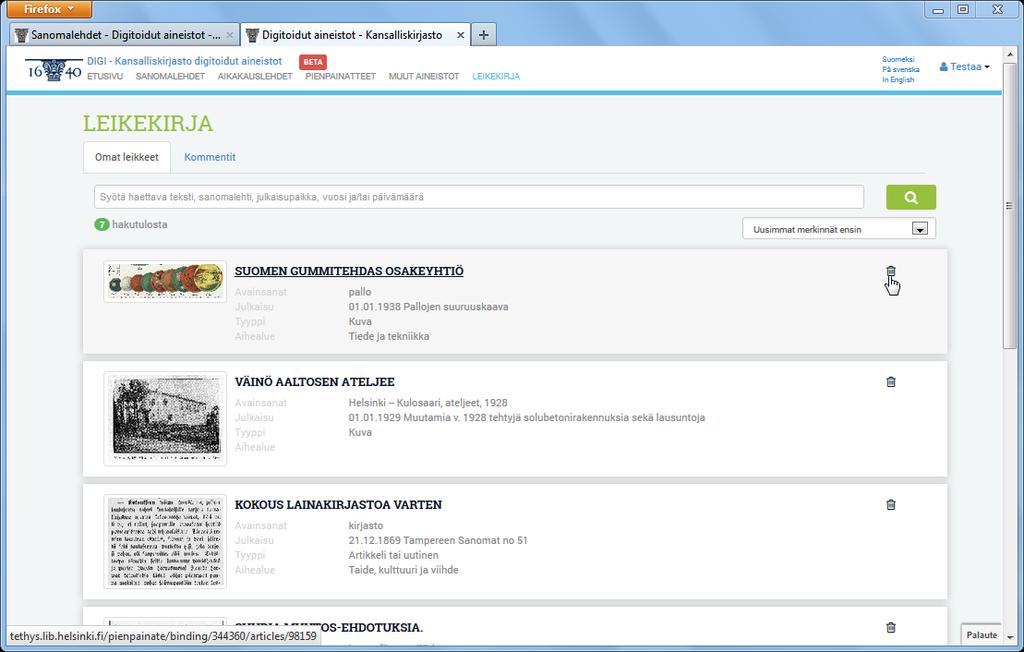Image resolution: width=1024 pixels, height=652 pixels.
Task: Open the Uusimmat merkinnät ensin sort dropdown
Action: (x=839, y=229)
